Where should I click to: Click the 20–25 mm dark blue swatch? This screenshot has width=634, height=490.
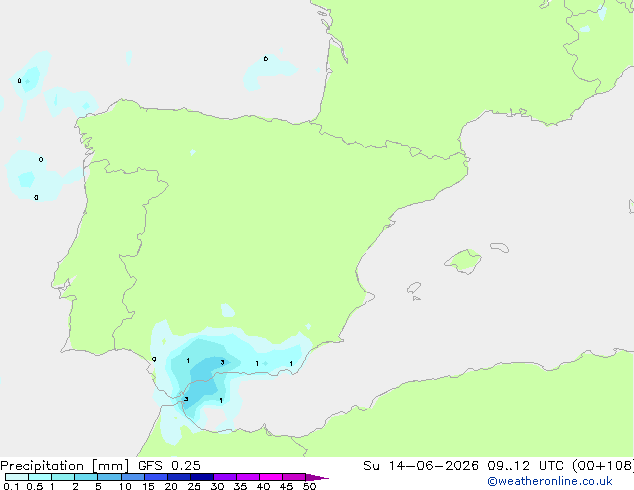[179, 477]
